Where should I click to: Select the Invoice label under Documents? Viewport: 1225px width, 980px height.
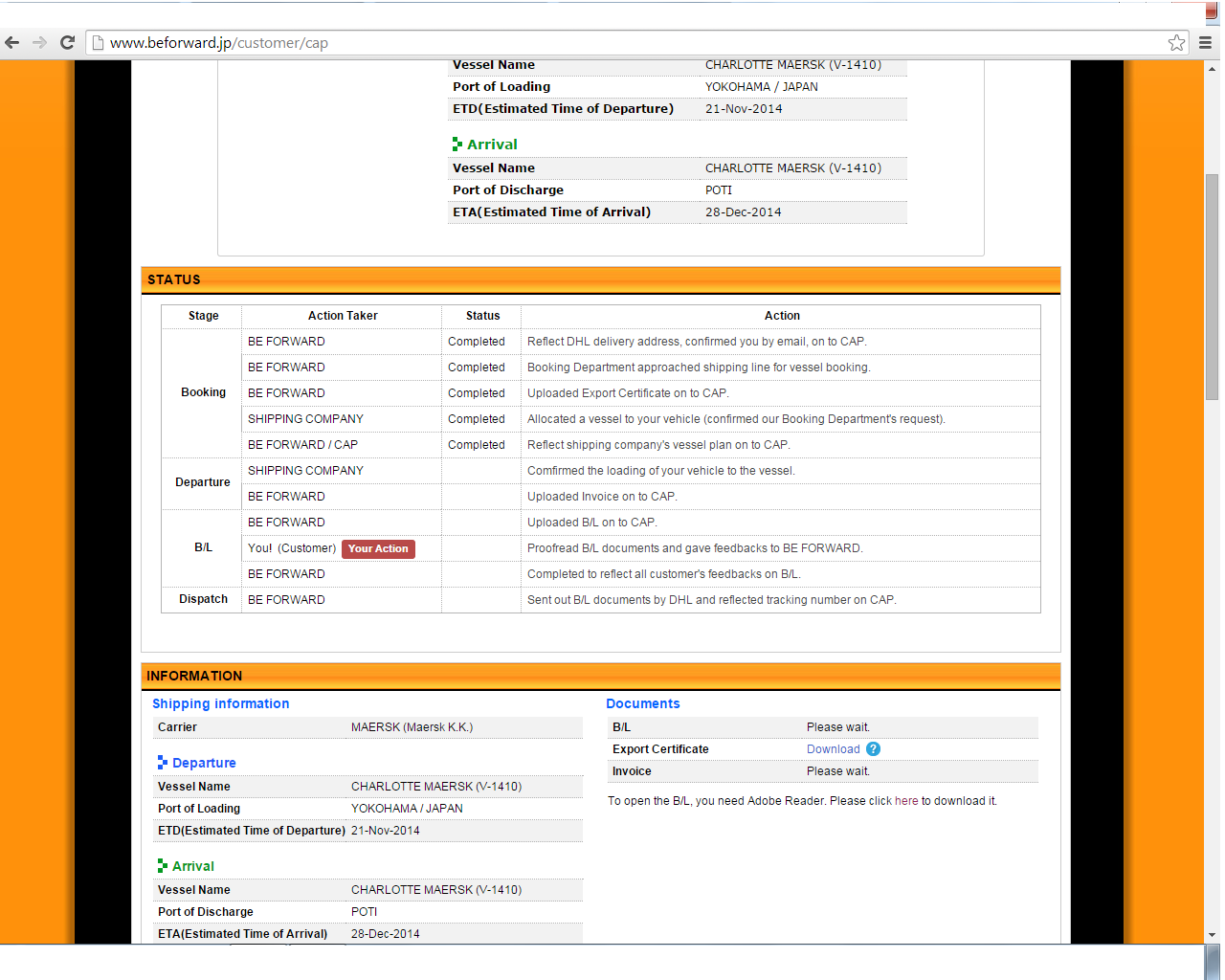pyautogui.click(x=632, y=771)
